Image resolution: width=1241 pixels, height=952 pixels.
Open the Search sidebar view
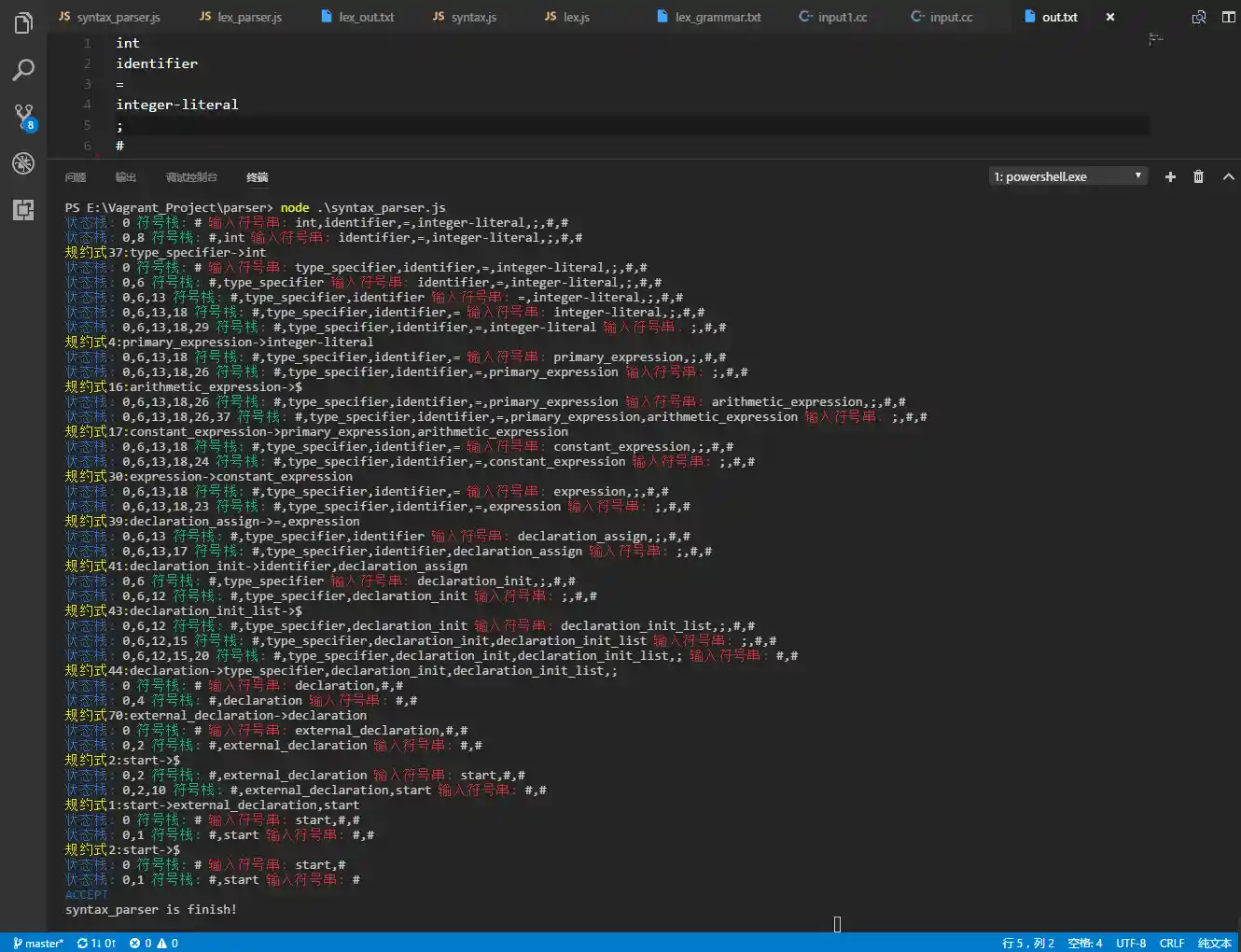[x=23, y=70]
